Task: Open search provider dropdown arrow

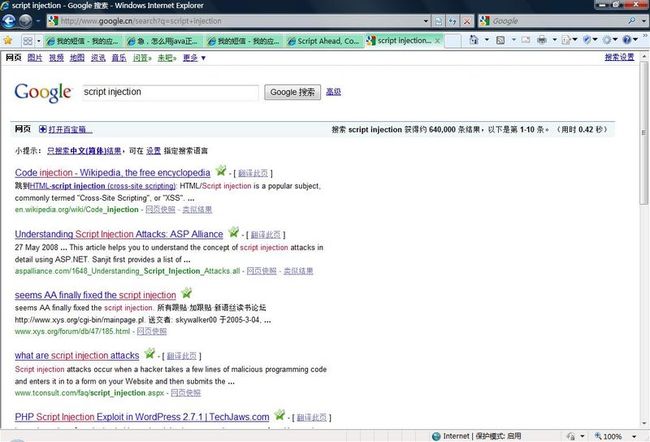Action: pos(644,21)
